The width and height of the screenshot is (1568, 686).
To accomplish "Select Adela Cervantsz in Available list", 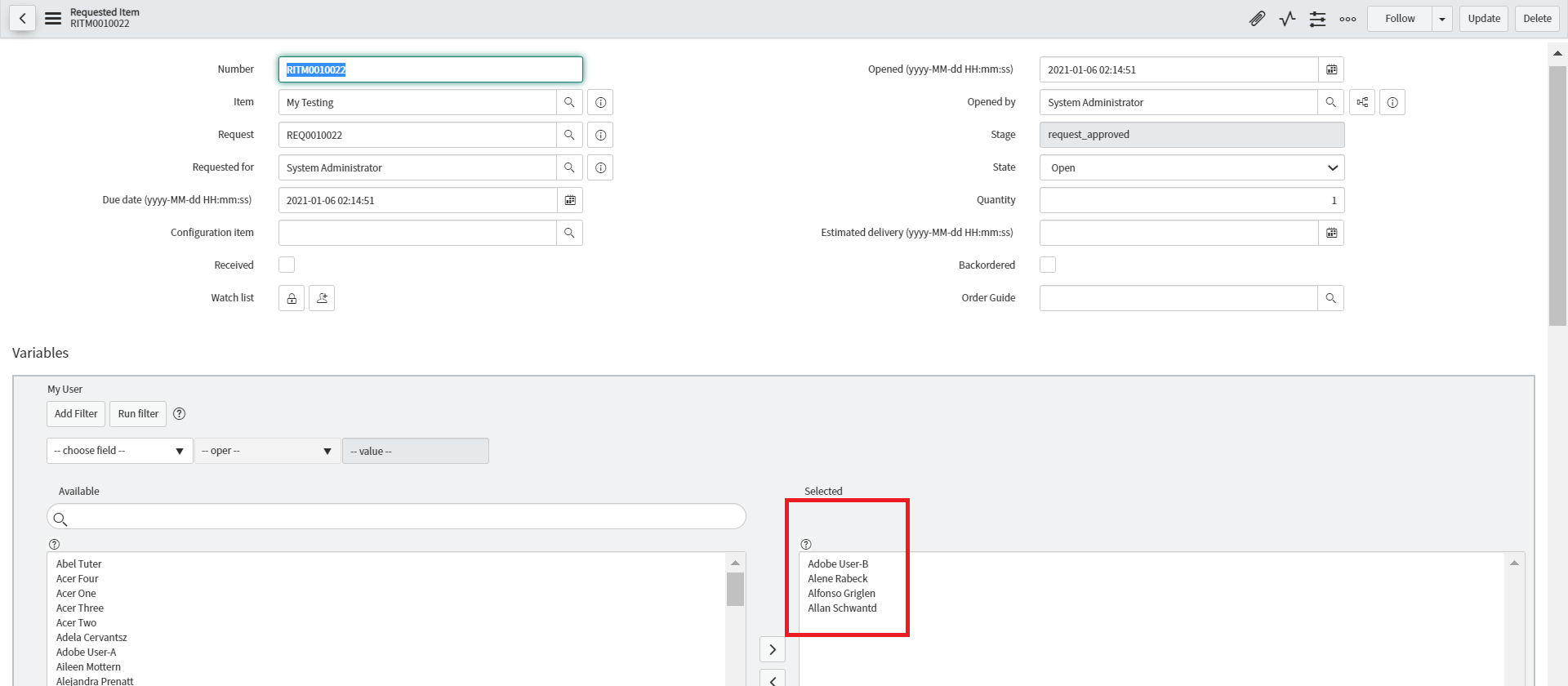I will (91, 638).
